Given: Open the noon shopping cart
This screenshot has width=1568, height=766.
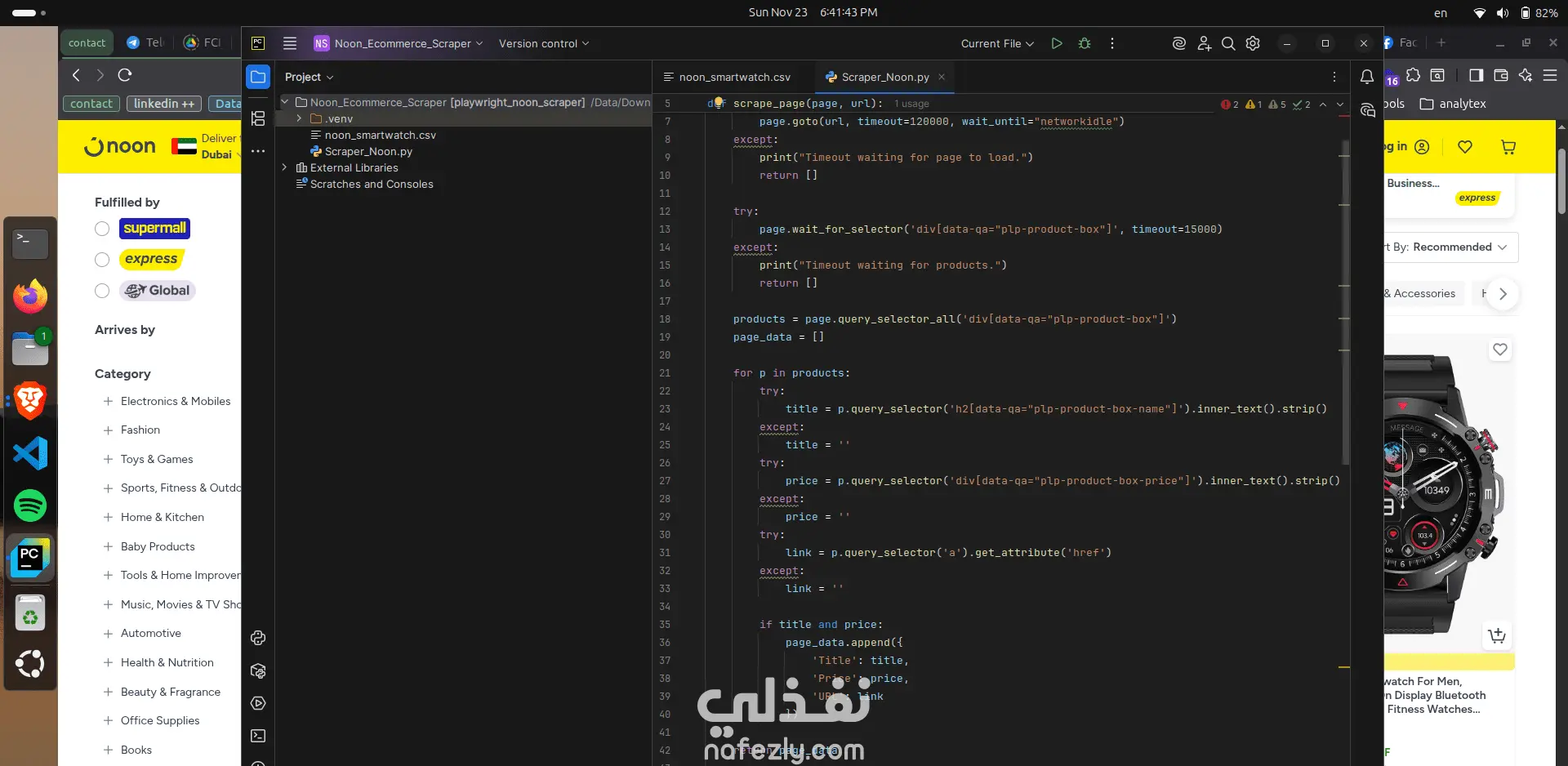Looking at the screenshot, I should click(1508, 147).
